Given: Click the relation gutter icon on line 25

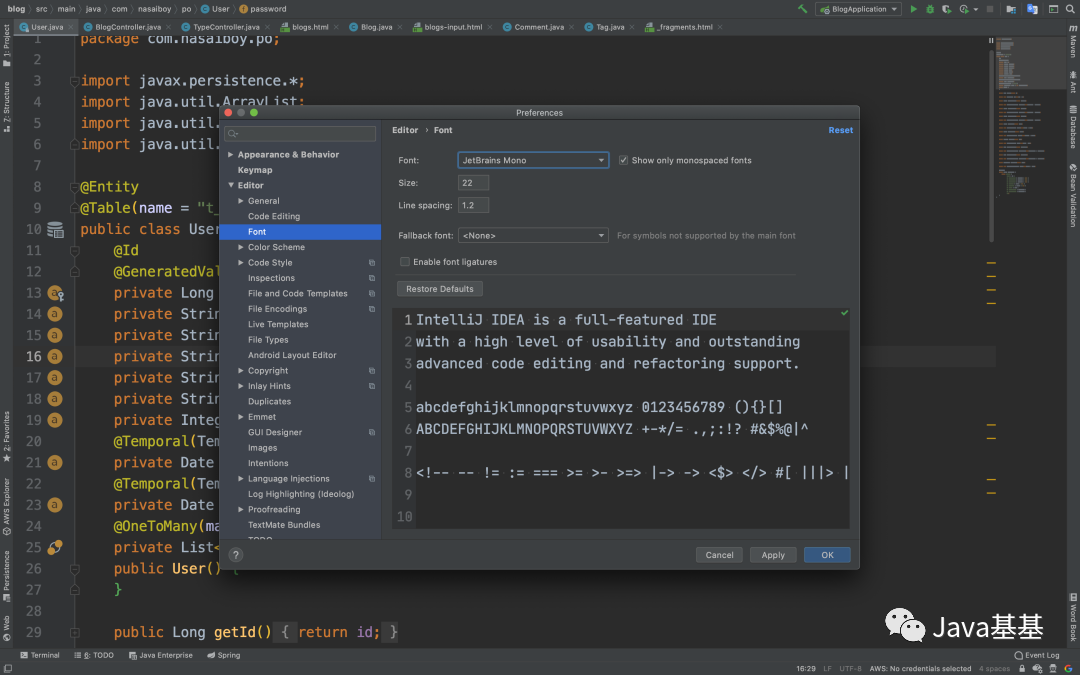Looking at the screenshot, I should tap(54, 548).
